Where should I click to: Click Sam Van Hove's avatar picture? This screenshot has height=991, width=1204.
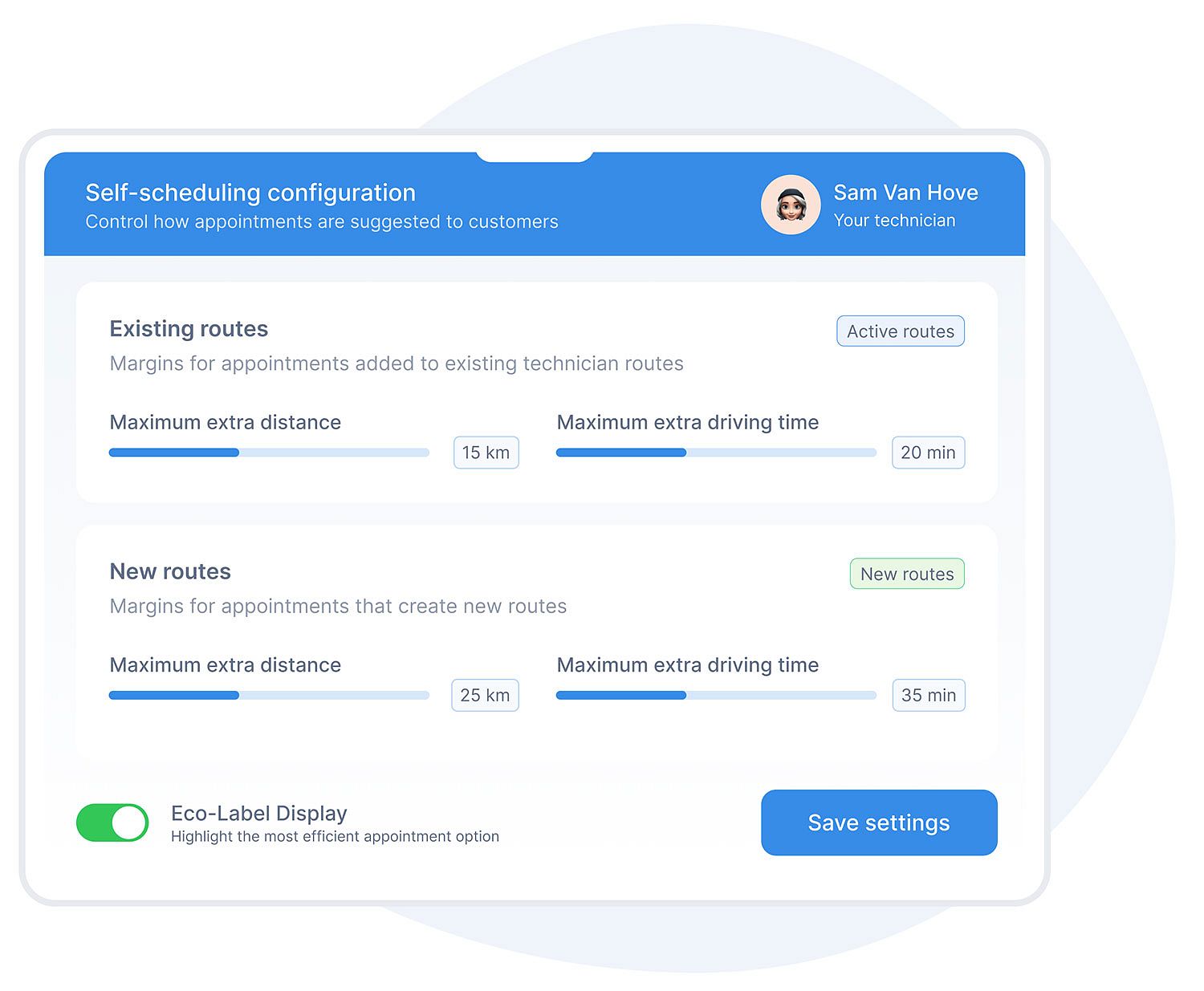(x=791, y=205)
